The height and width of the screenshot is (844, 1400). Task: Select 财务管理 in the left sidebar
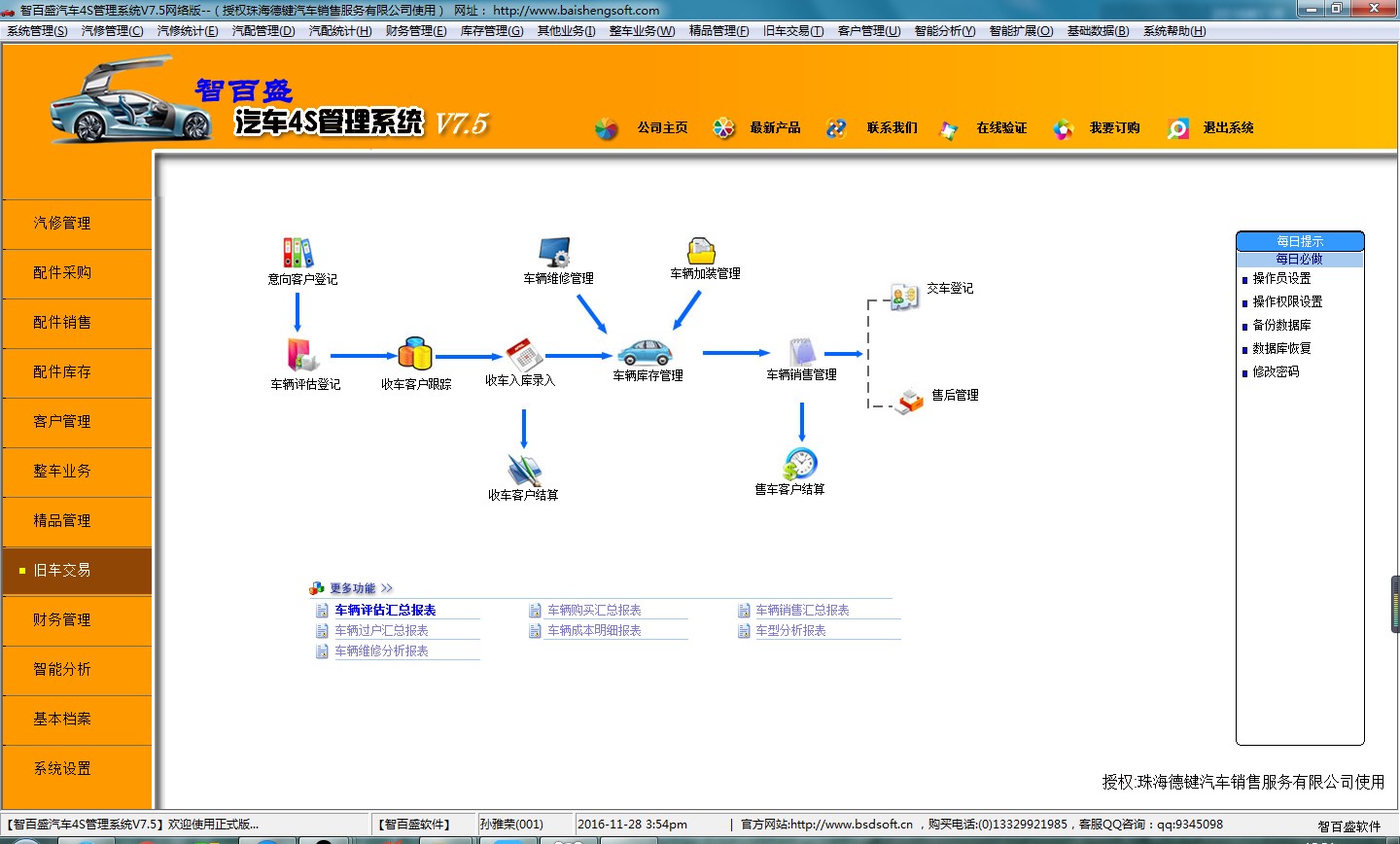77,620
